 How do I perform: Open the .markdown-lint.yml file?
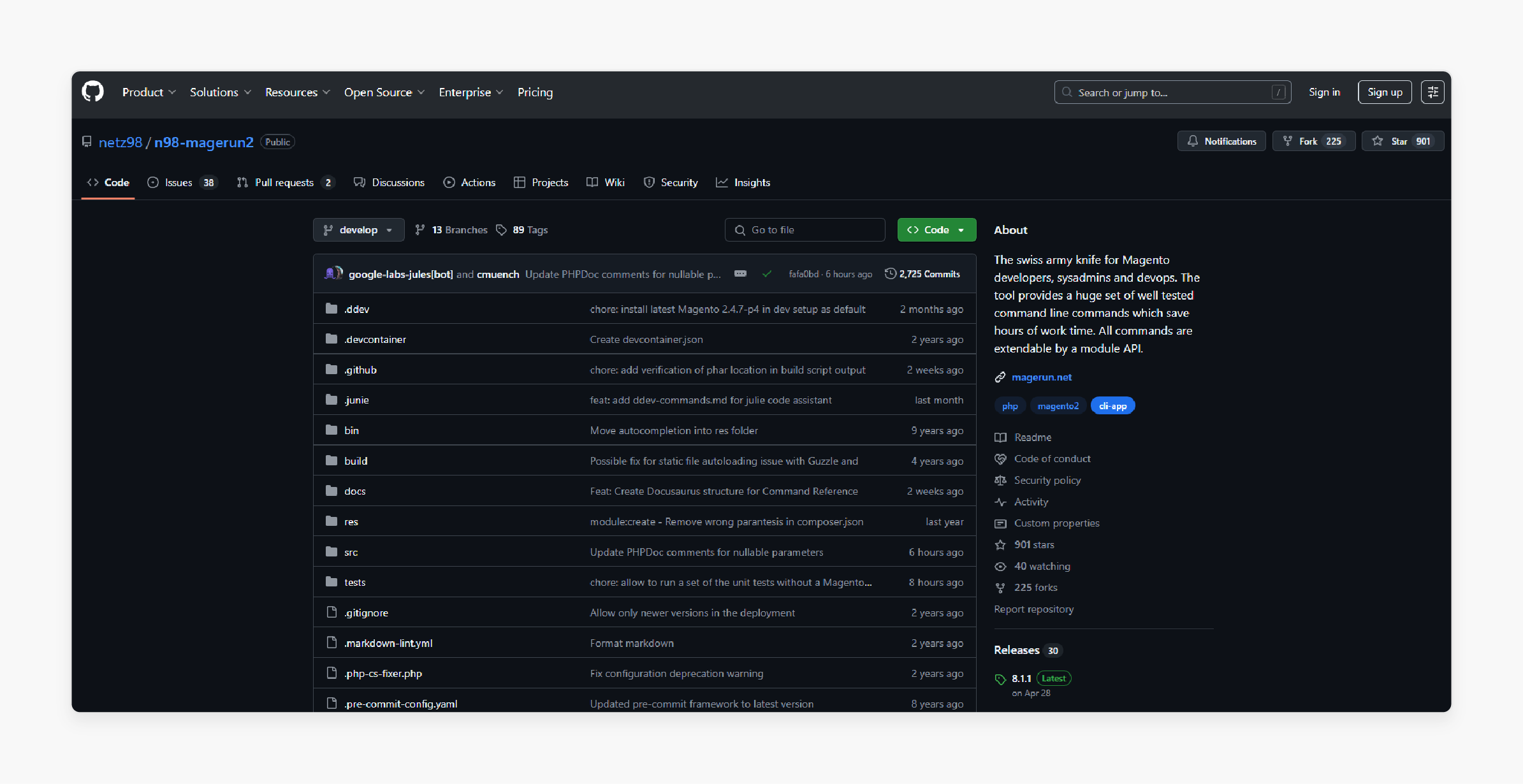coord(388,642)
